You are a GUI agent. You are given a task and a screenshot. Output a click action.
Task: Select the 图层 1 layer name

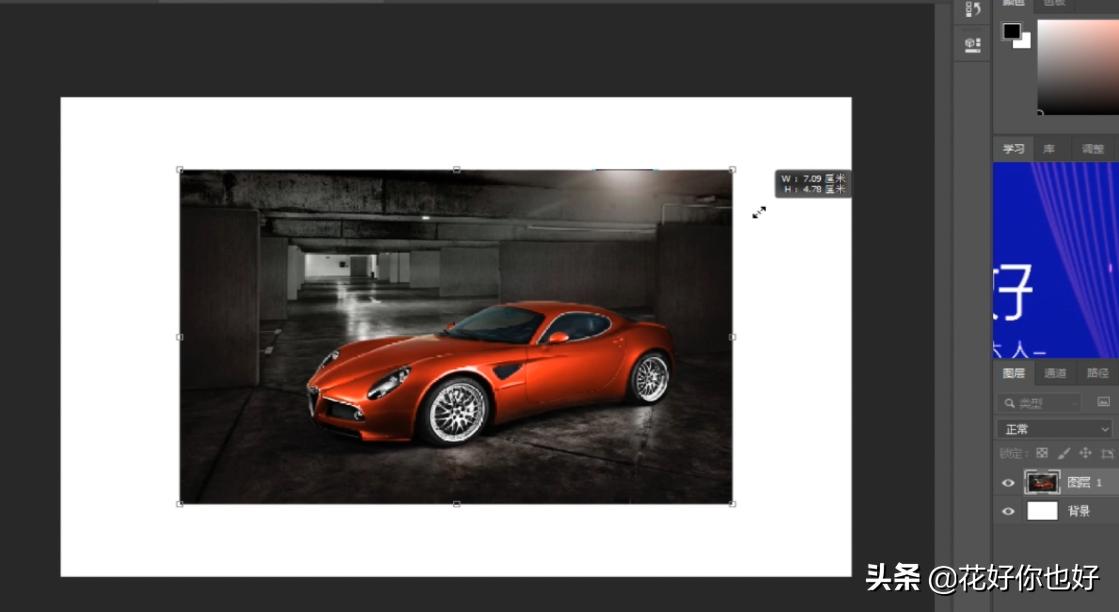coord(1085,483)
